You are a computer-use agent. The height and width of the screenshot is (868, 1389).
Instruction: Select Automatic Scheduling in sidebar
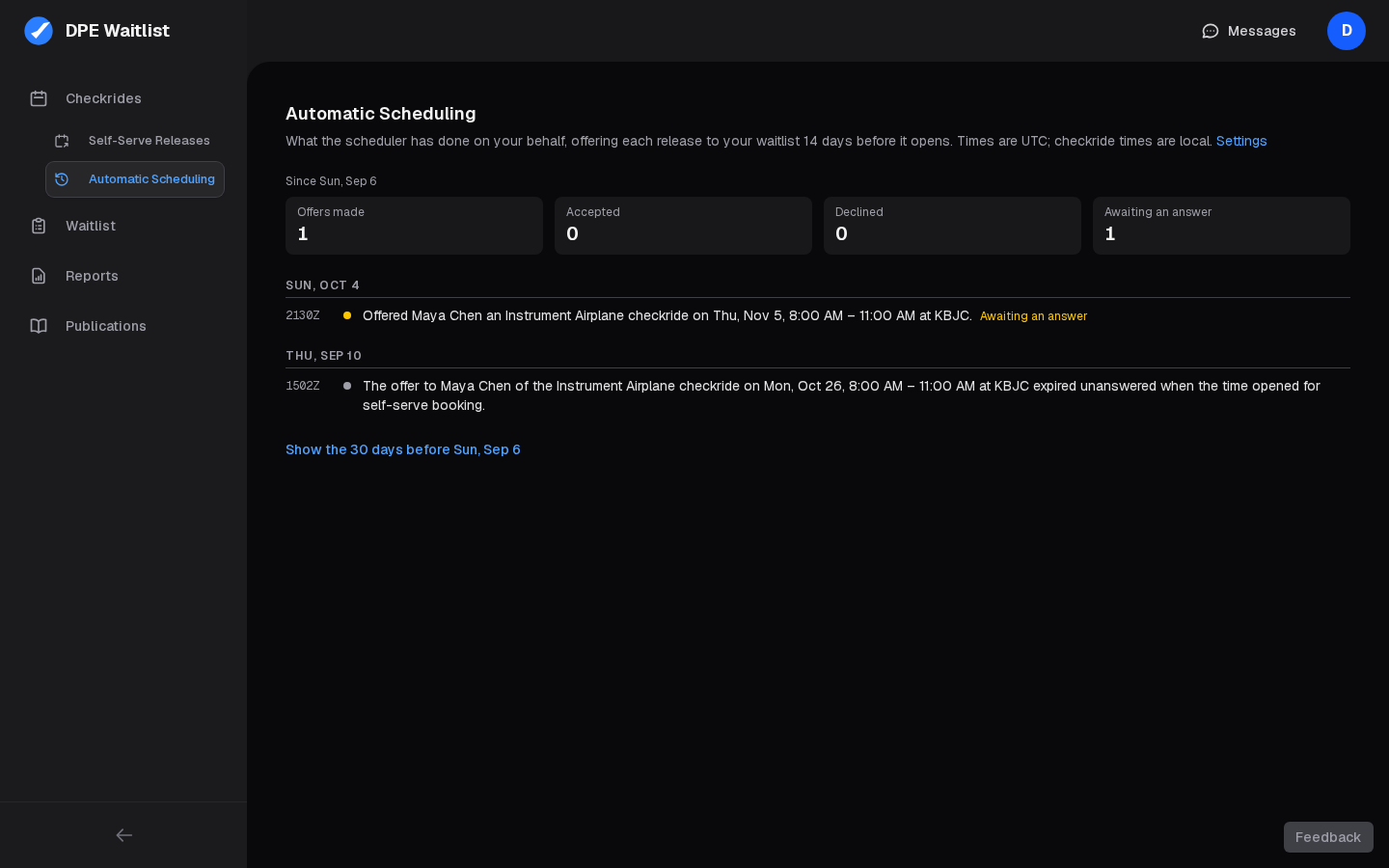point(135,179)
